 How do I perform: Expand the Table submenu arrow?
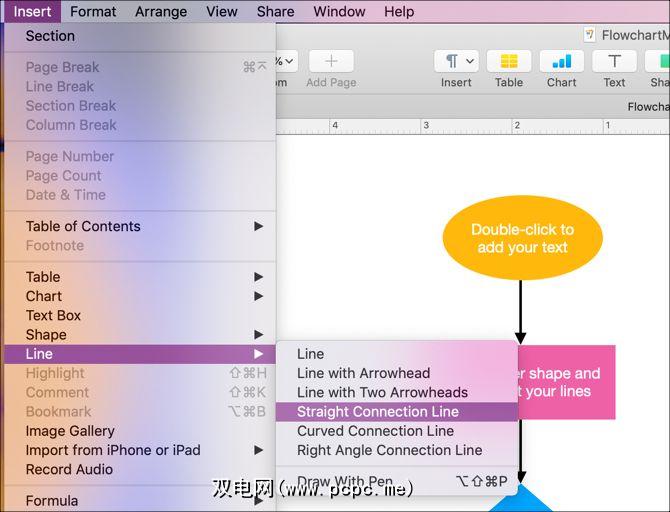(x=259, y=277)
